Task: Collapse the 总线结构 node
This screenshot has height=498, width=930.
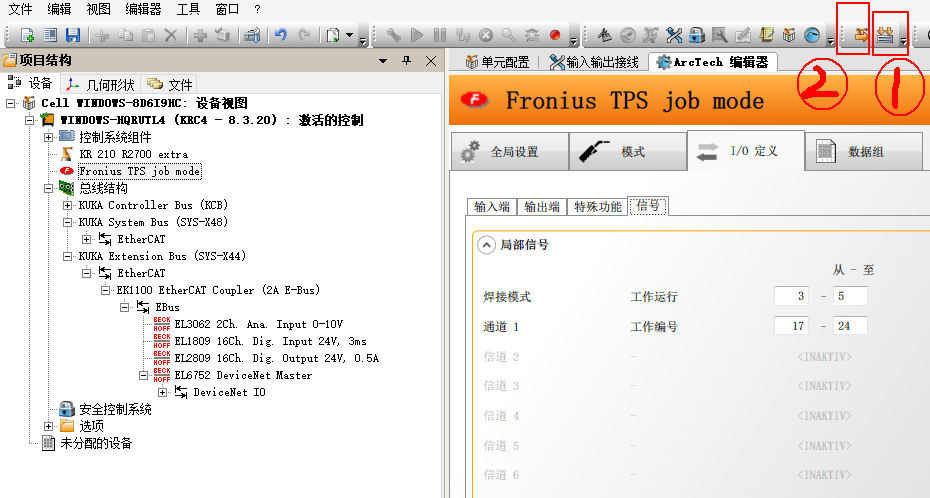Action: (49, 189)
